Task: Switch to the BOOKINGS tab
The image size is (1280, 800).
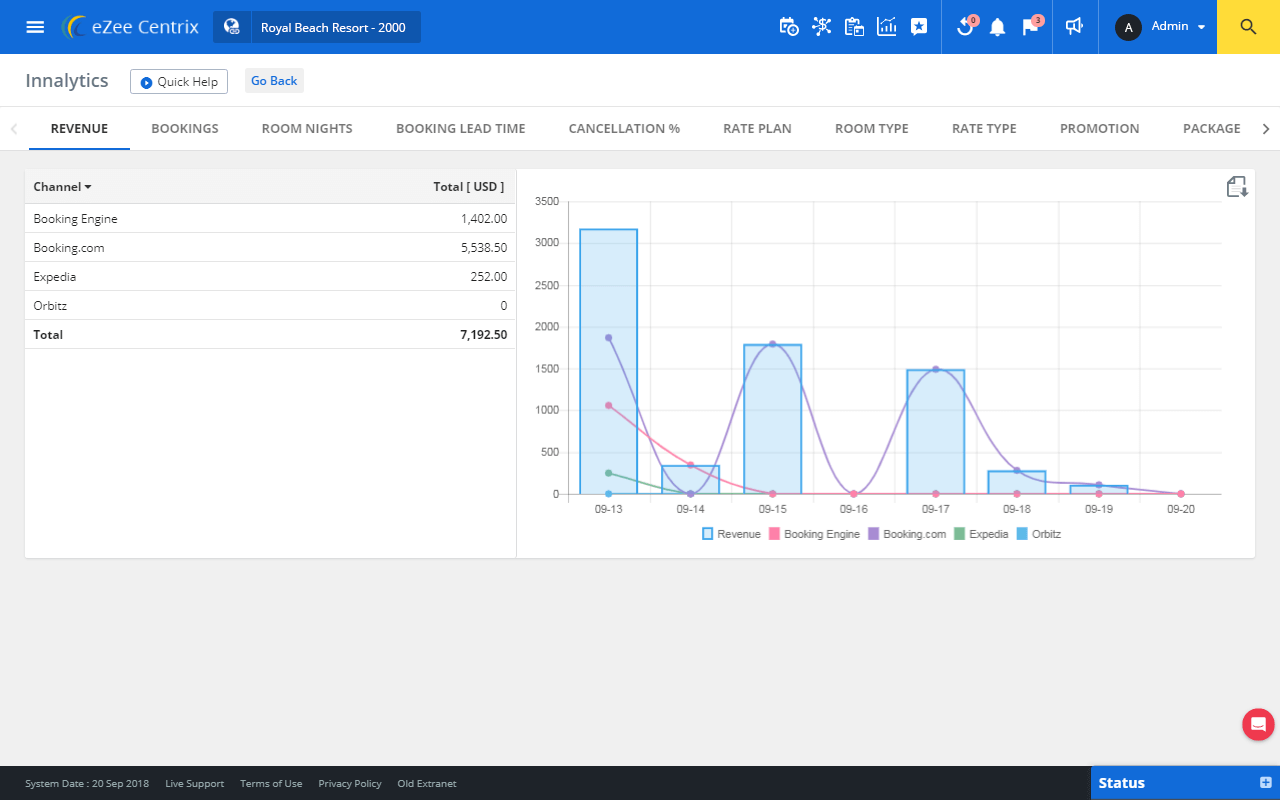Action: (x=184, y=128)
